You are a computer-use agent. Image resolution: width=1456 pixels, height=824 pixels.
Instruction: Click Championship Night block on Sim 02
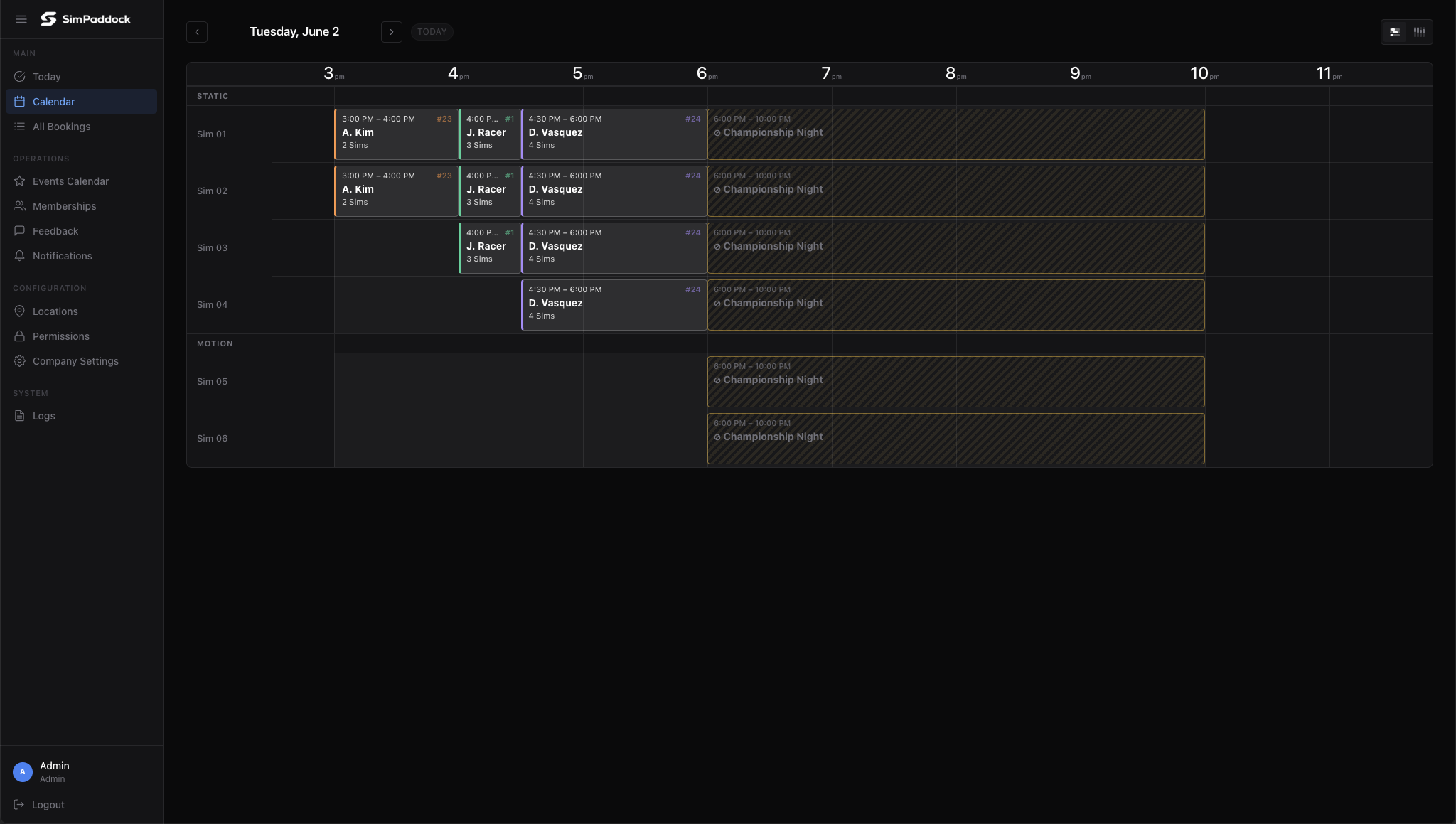[956, 191]
